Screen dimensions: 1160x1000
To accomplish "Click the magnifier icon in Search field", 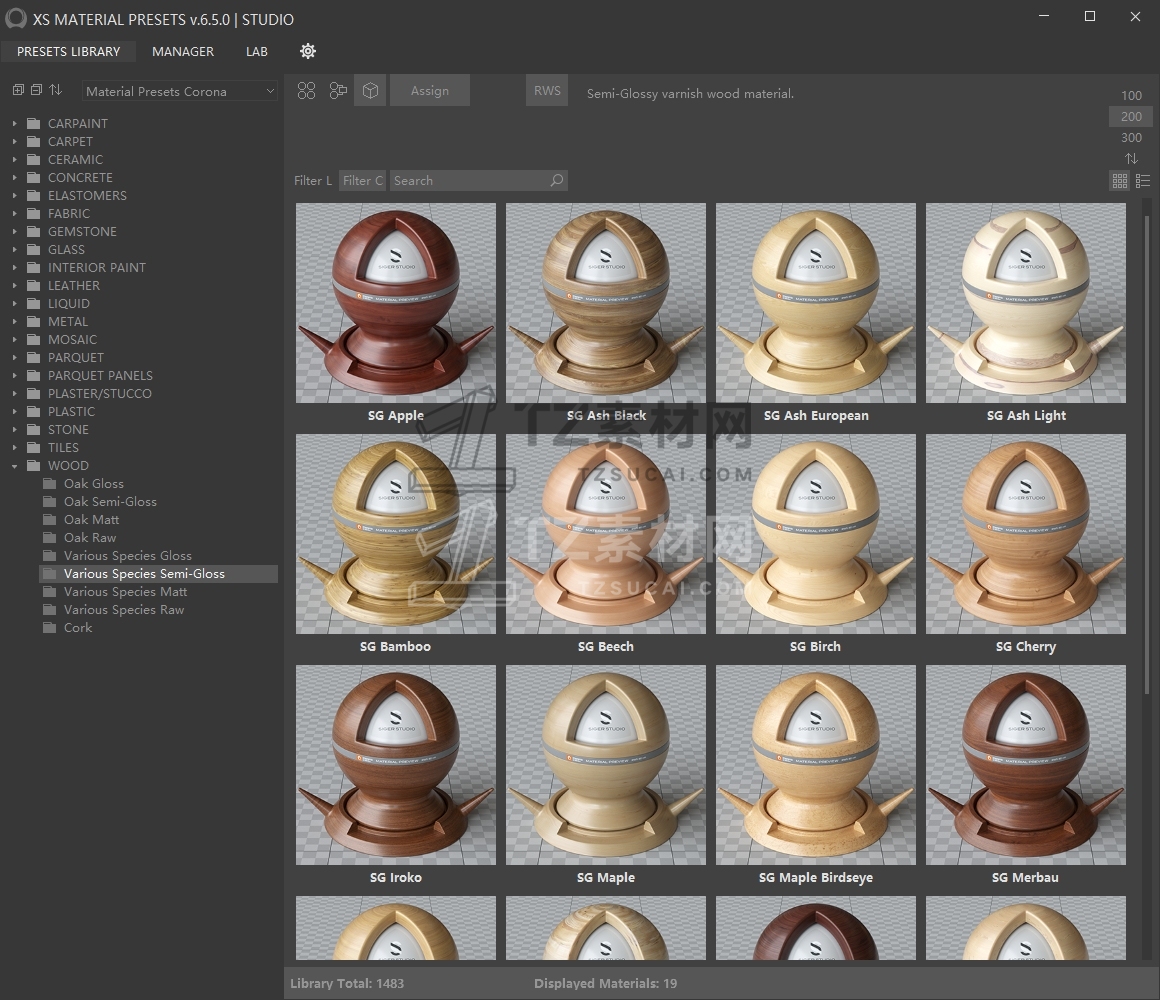I will tap(557, 180).
